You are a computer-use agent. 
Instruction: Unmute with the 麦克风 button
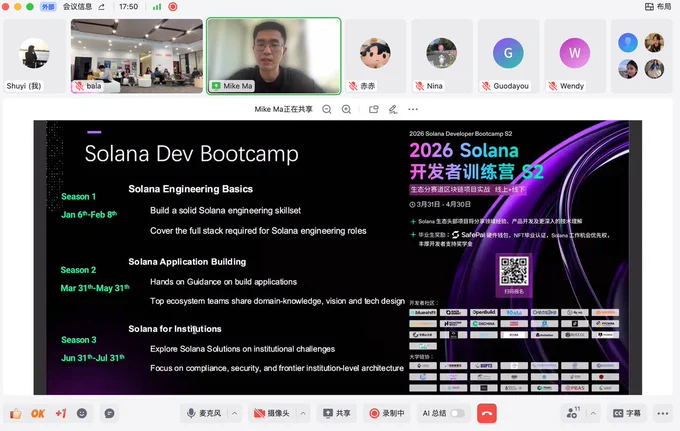coord(204,414)
